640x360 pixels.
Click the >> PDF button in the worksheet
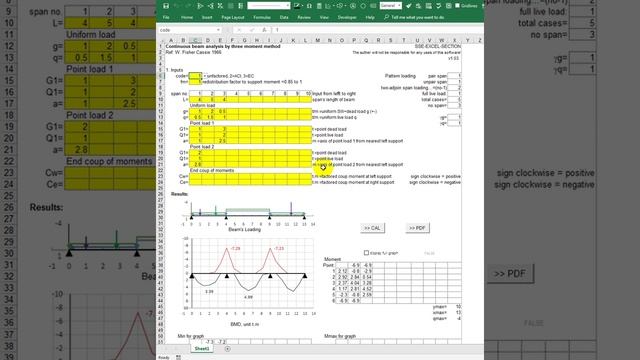click(x=417, y=228)
